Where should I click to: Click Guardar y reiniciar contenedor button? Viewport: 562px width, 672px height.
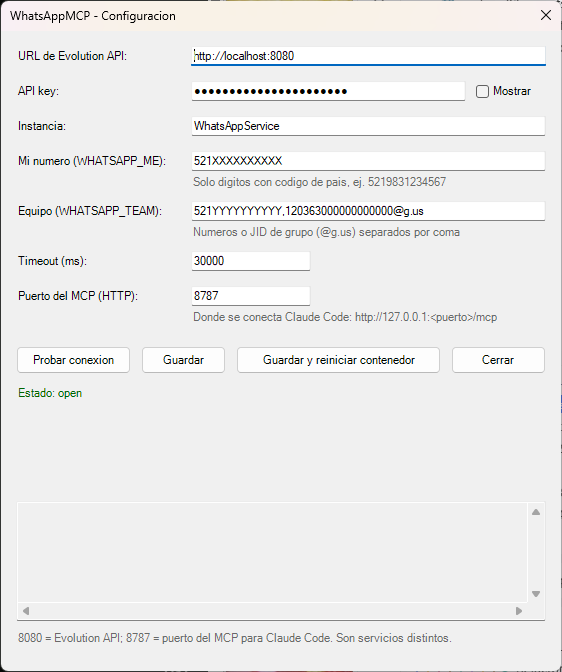(x=338, y=360)
